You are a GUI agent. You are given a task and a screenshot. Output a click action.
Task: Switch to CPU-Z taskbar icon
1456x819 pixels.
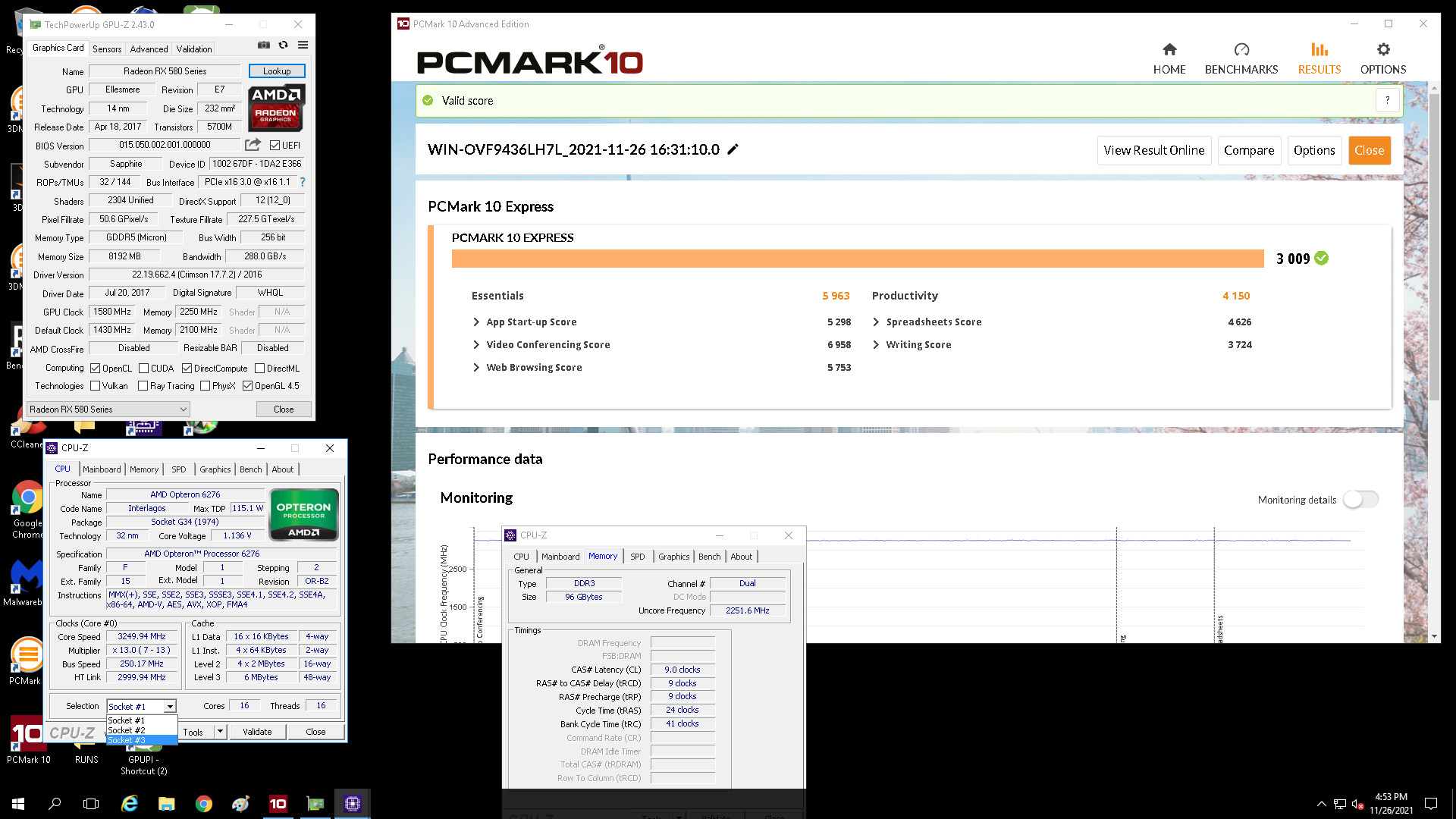352,803
